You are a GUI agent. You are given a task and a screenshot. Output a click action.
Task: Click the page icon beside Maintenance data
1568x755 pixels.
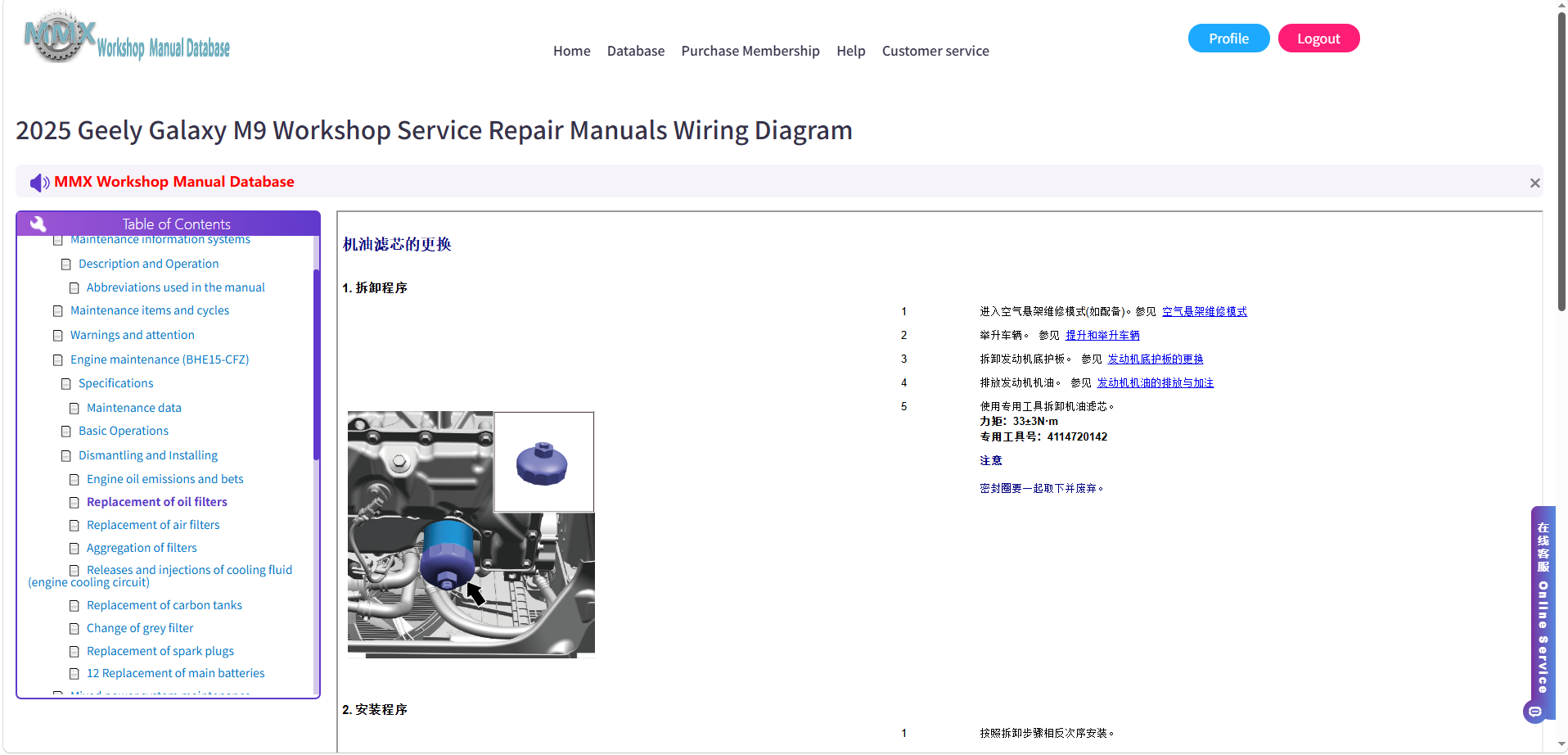coord(74,409)
